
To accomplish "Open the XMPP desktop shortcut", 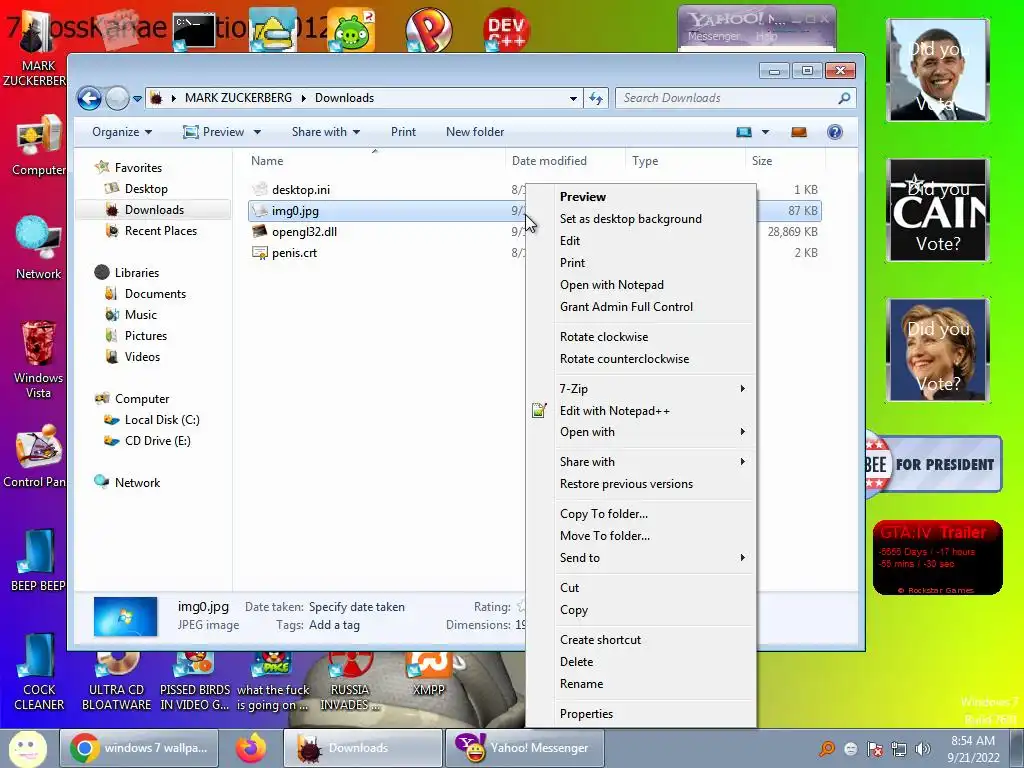I will (428, 674).
